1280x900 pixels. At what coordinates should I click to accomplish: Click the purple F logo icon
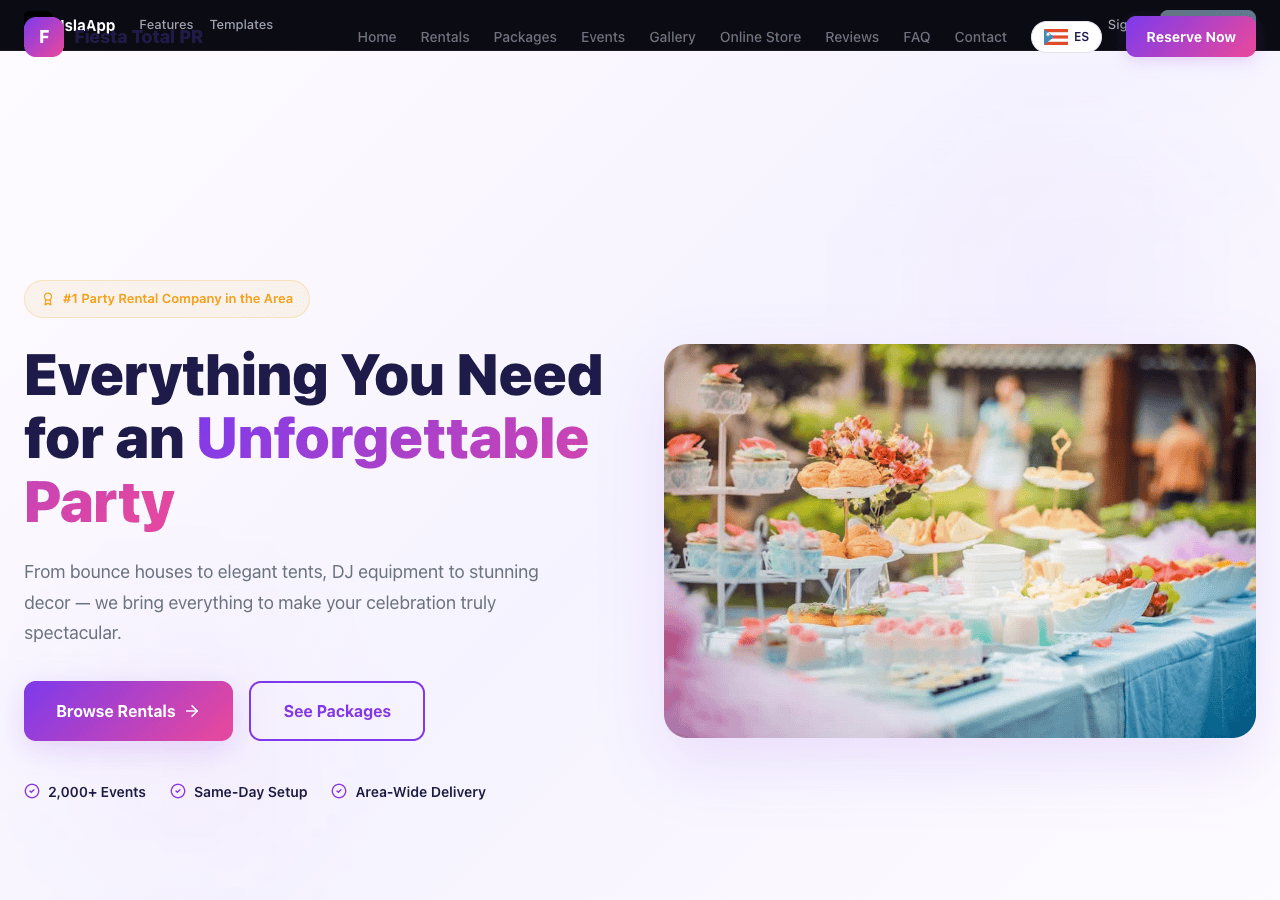[44, 37]
